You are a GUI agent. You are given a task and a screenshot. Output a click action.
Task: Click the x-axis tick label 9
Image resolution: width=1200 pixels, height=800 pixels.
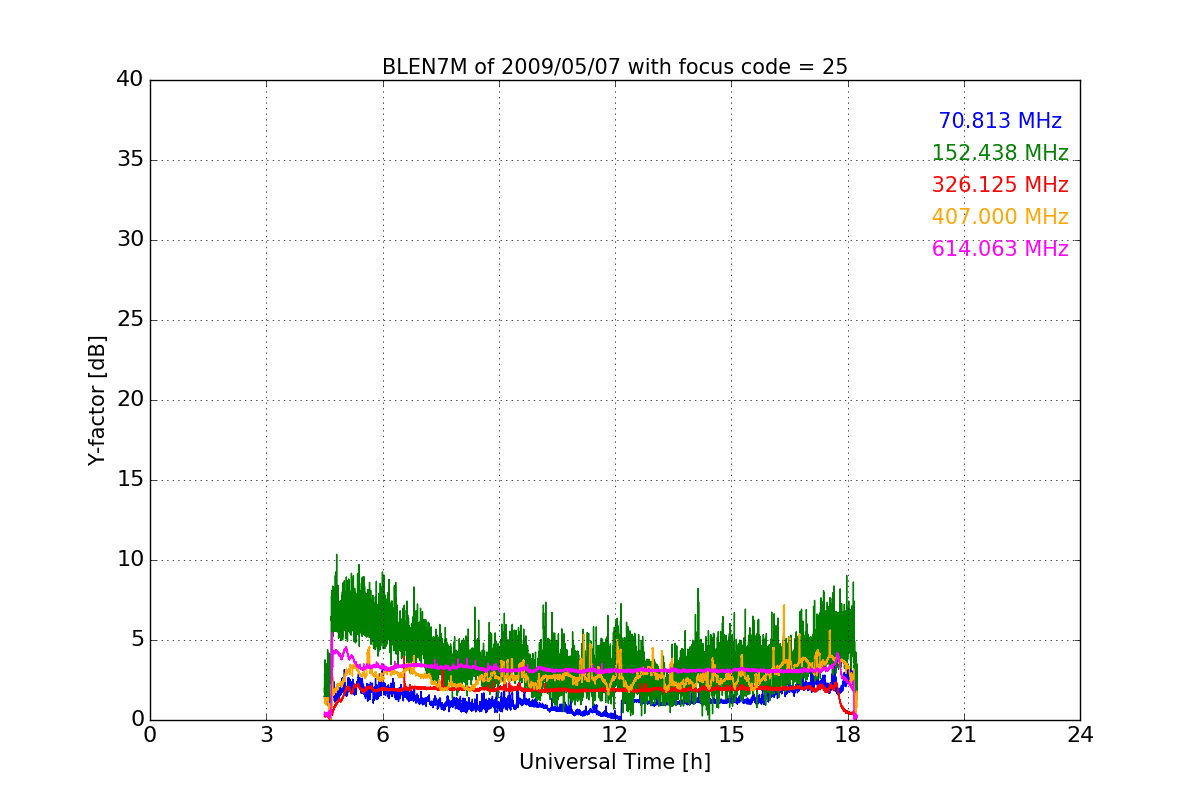click(x=499, y=735)
